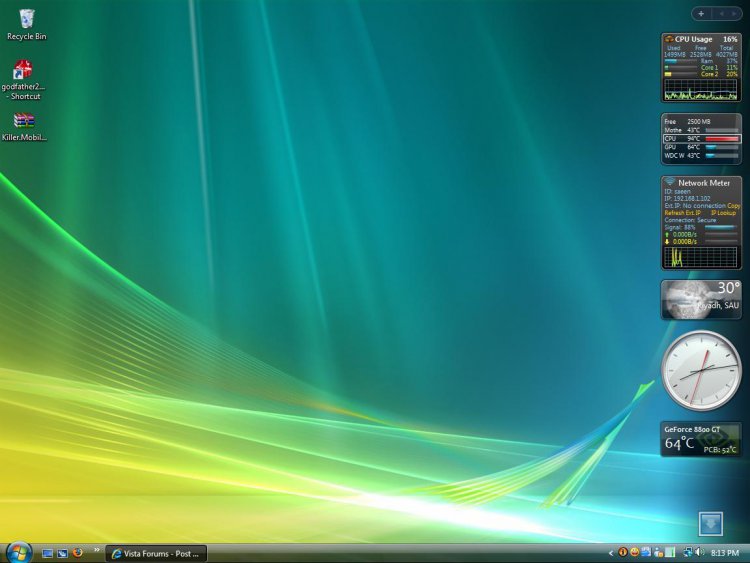Click the CPU usage history graph
Image resolution: width=750 pixels, height=563 pixels.
(x=701, y=90)
